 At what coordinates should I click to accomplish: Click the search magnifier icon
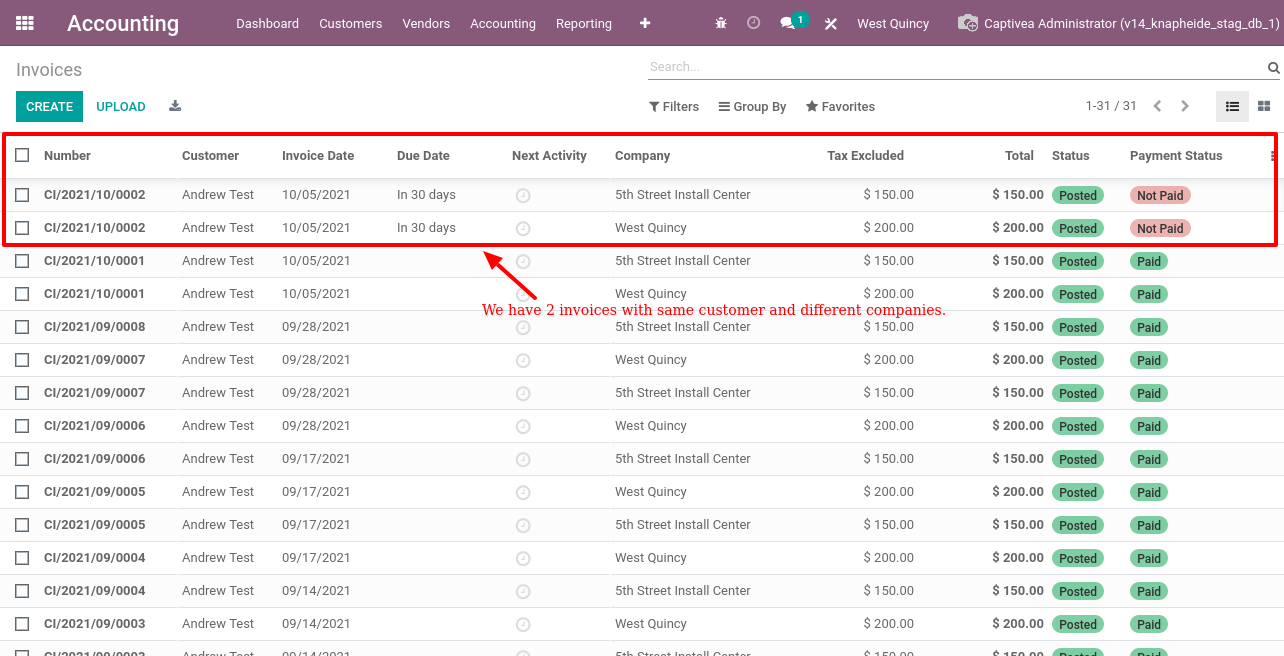tap(1274, 68)
